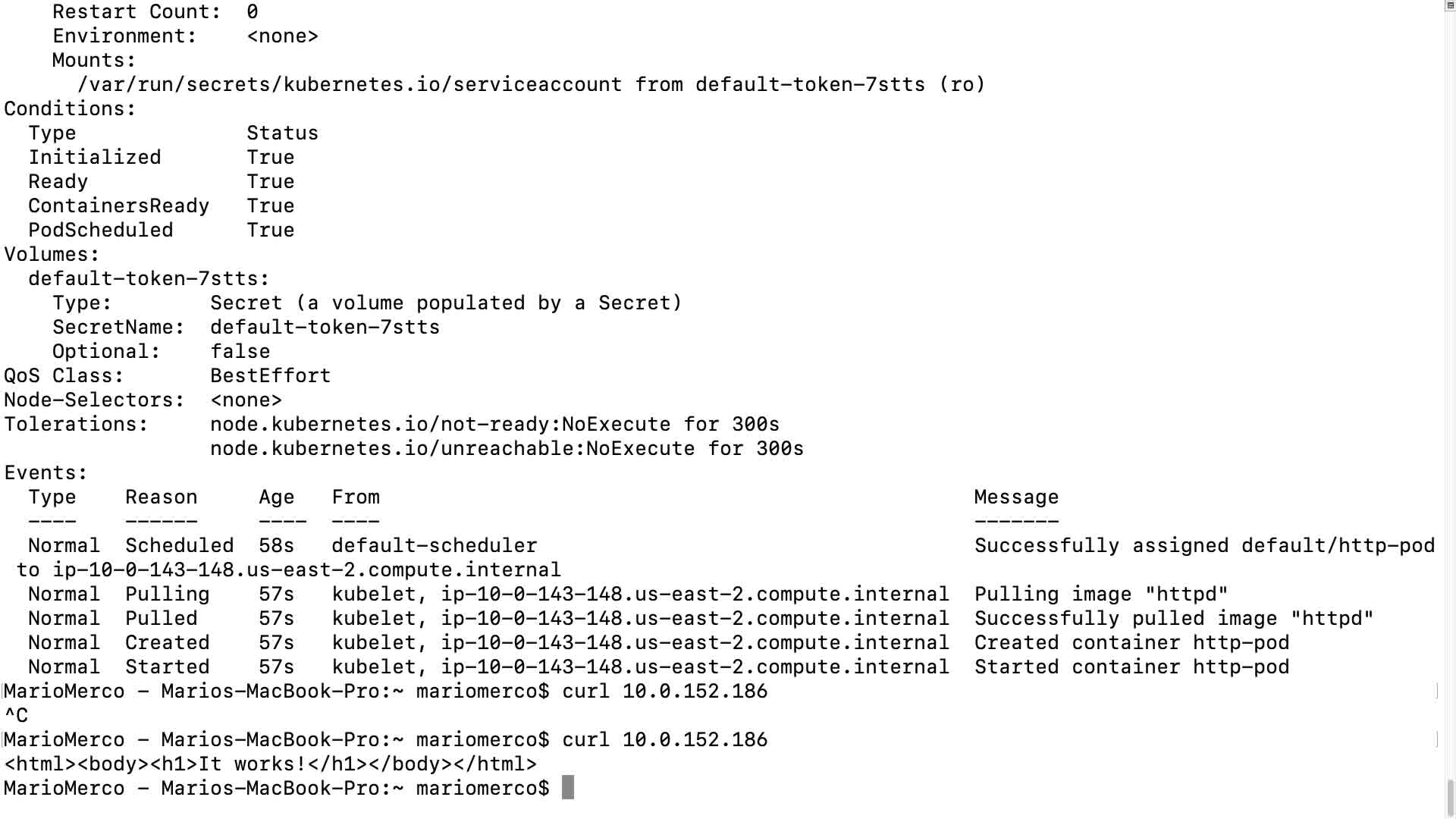The height and width of the screenshot is (819, 1456).
Task: Click the Conditions: section heading
Action: 70,108
